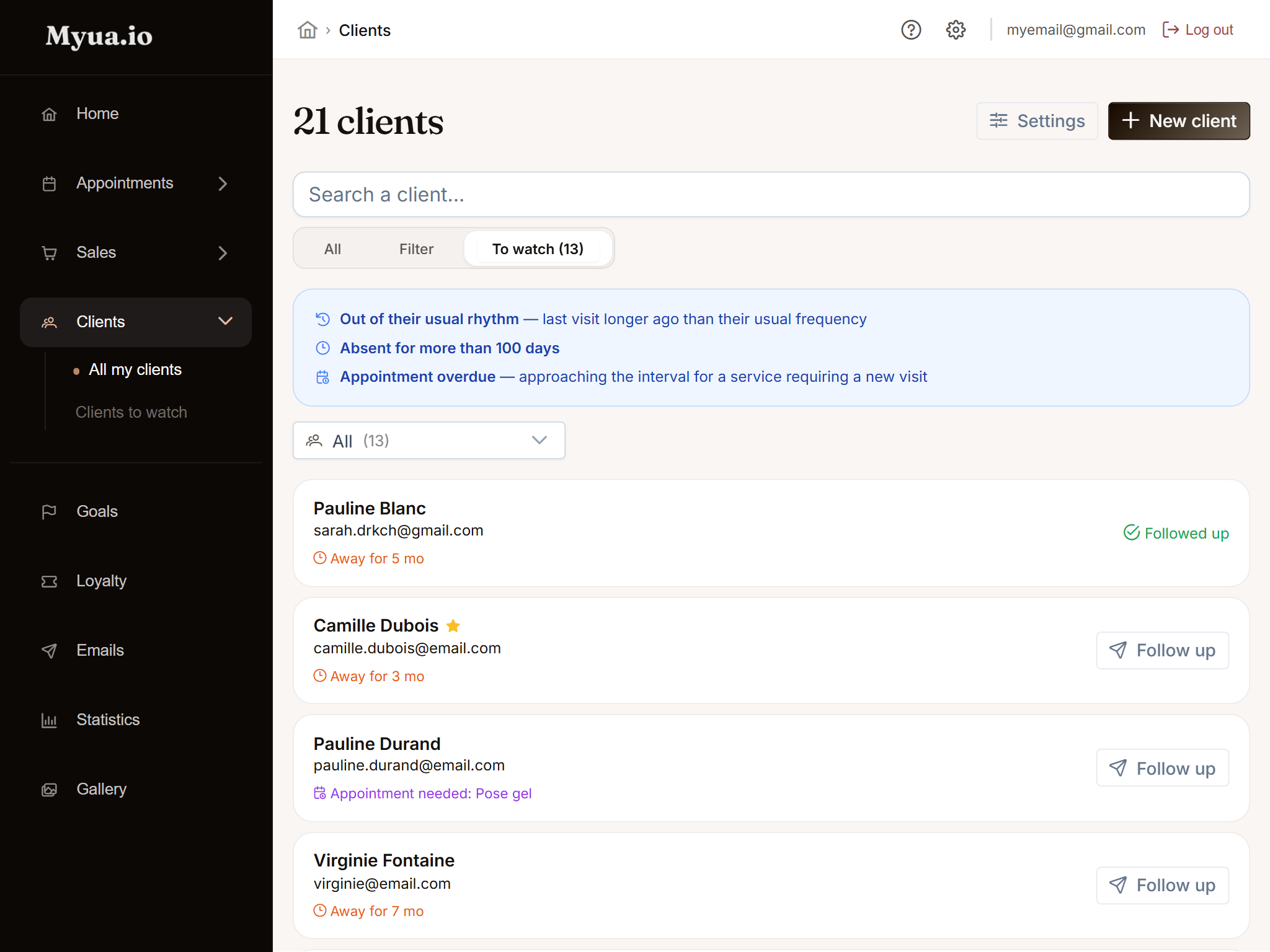Screen dimensions: 1270x952
Task: Open Goals in the sidebar
Action: (136, 511)
